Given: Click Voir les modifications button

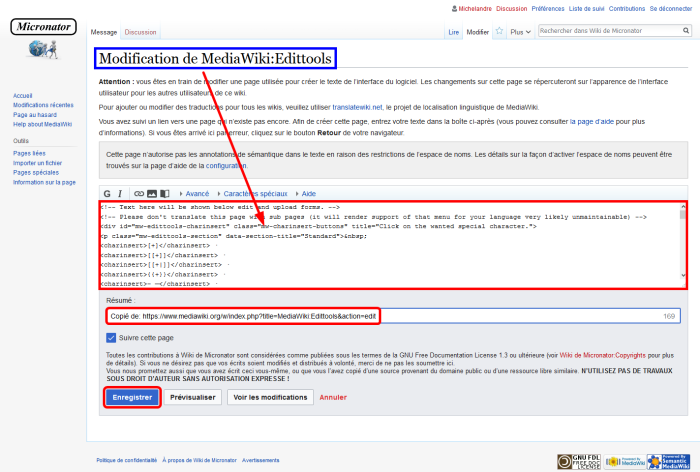Looking at the screenshot, I should pyautogui.click(x=271, y=397).
